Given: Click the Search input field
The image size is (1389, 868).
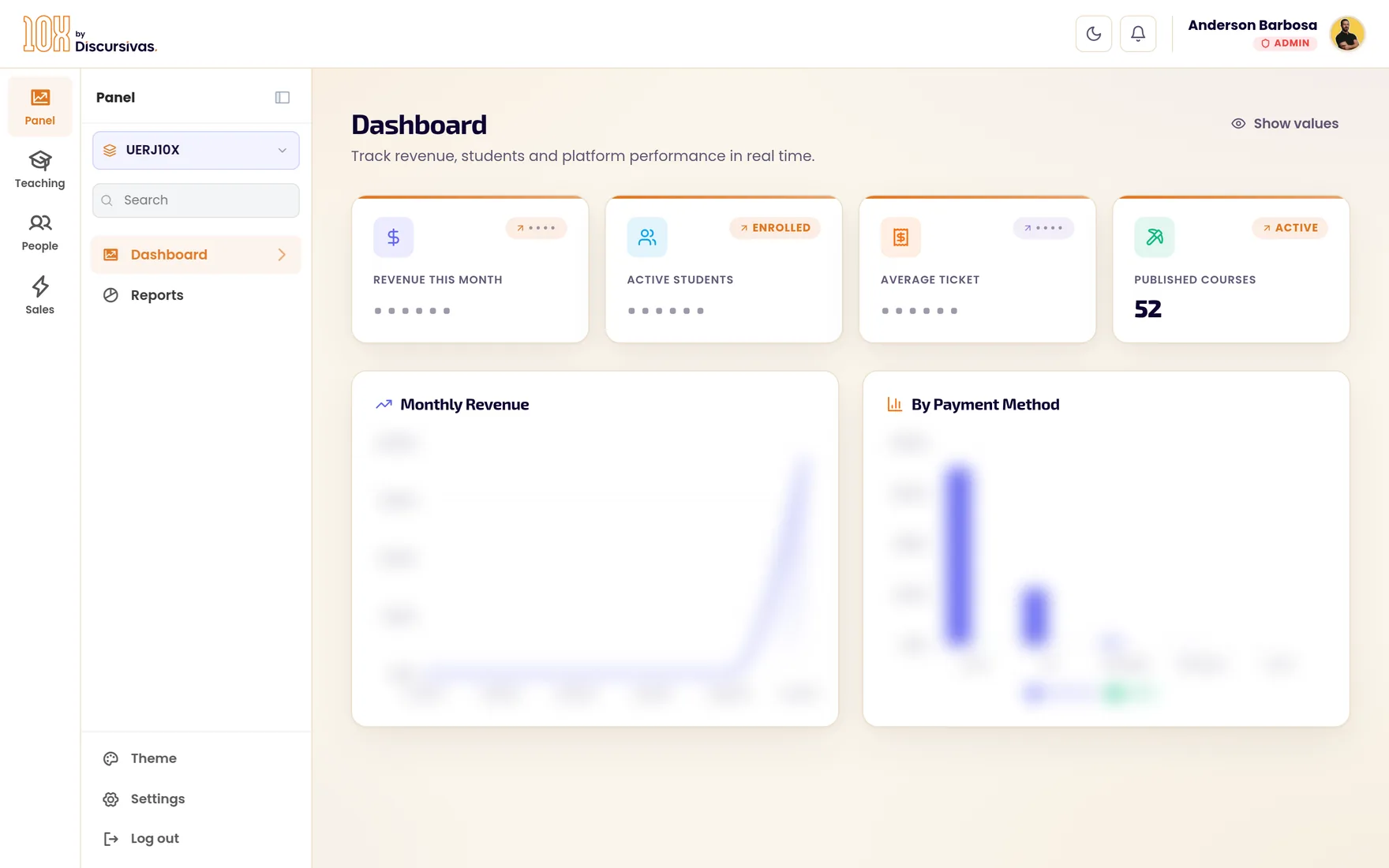Looking at the screenshot, I should coord(196,200).
